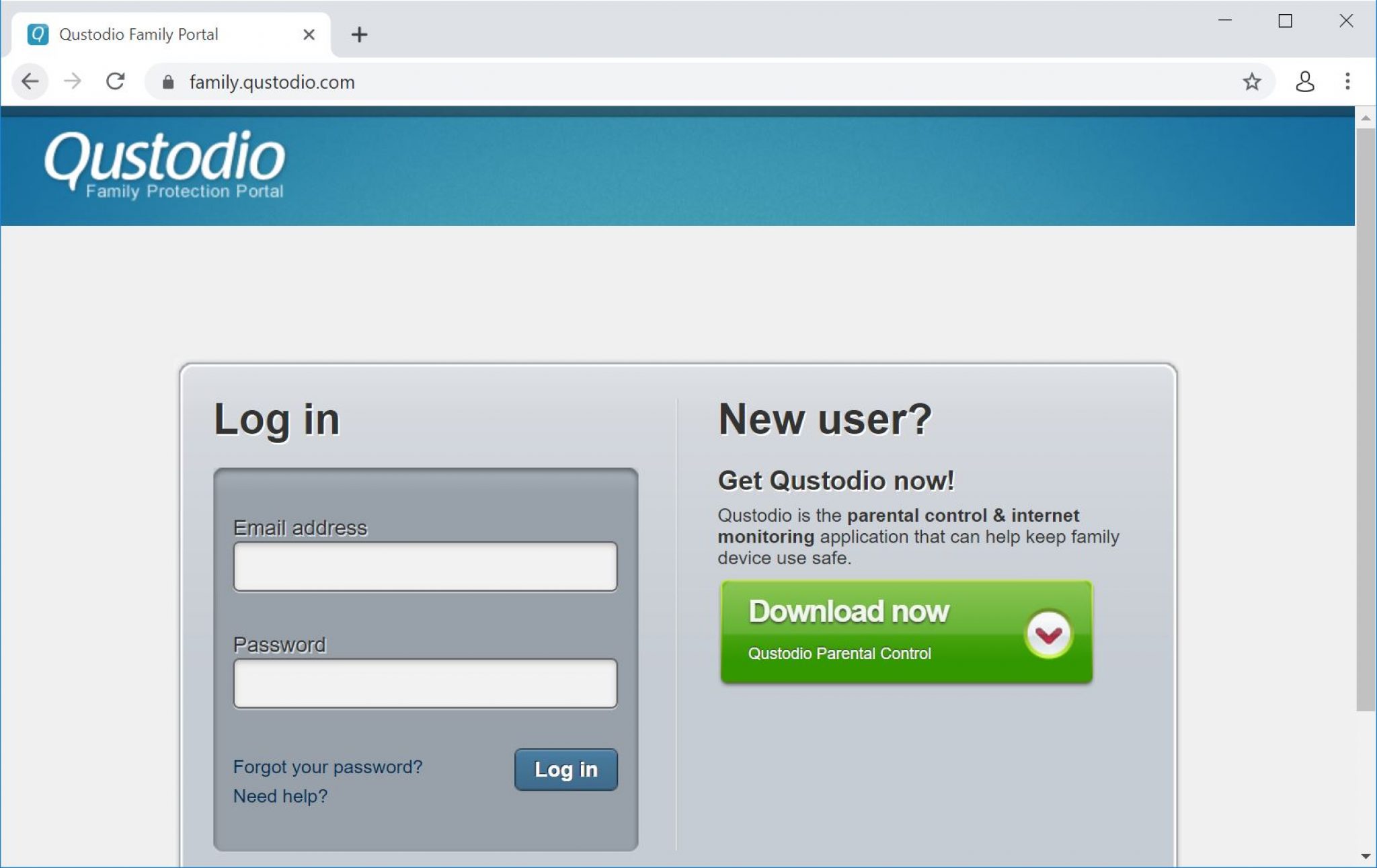Close the Qustodio Family Portal tab
This screenshot has width=1377, height=868.
pyautogui.click(x=309, y=34)
